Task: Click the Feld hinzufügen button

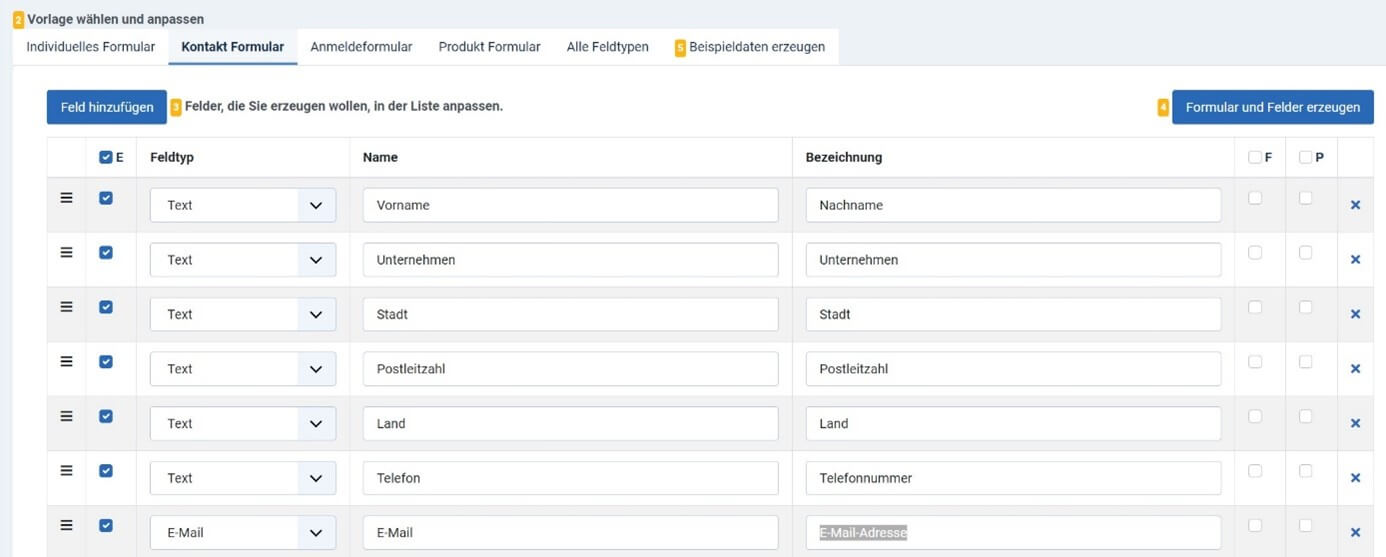Action: [107, 107]
